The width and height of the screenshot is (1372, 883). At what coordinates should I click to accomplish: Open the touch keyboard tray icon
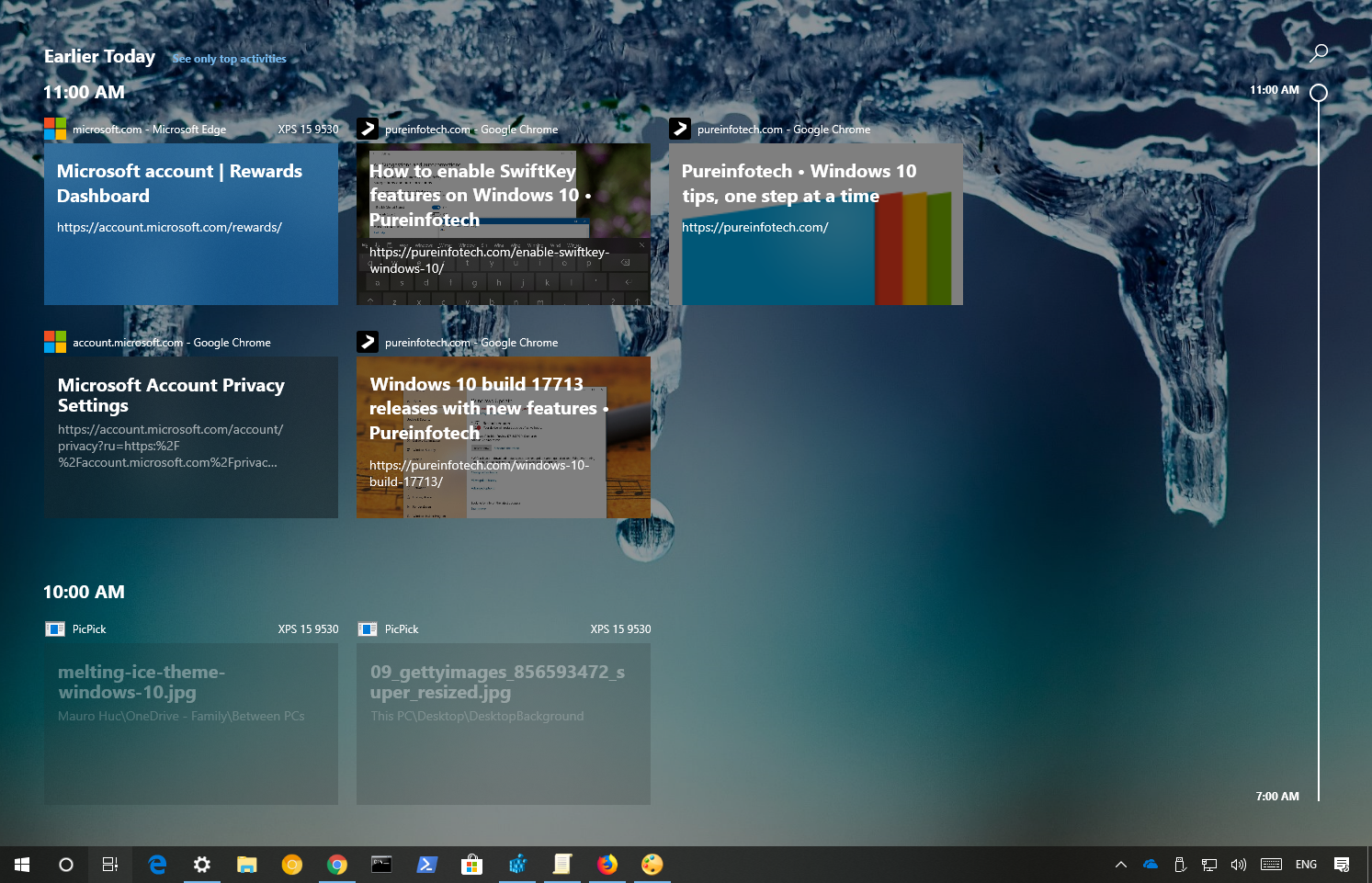1271,865
